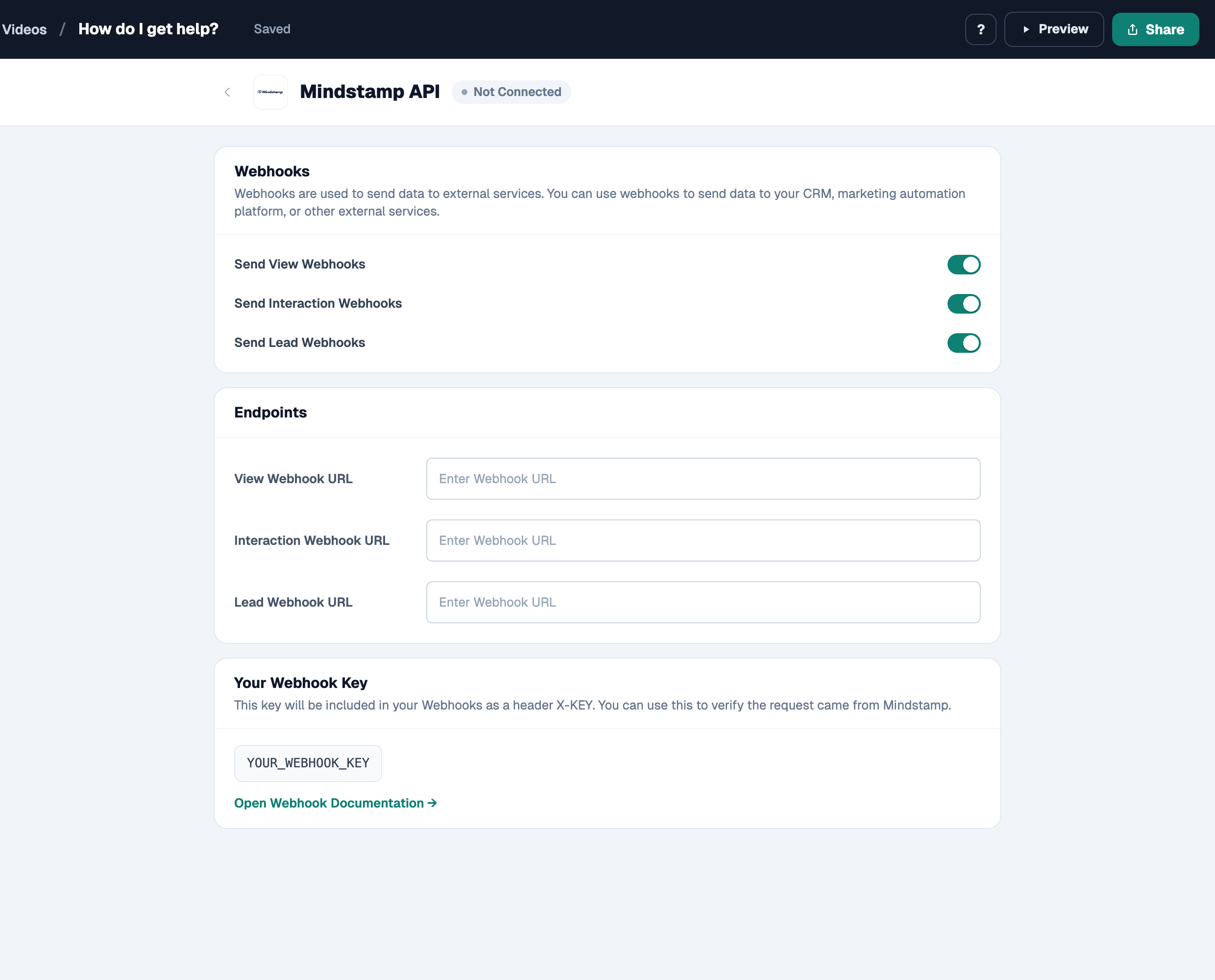
Task: Click the Preview button
Action: pyautogui.click(x=1054, y=29)
